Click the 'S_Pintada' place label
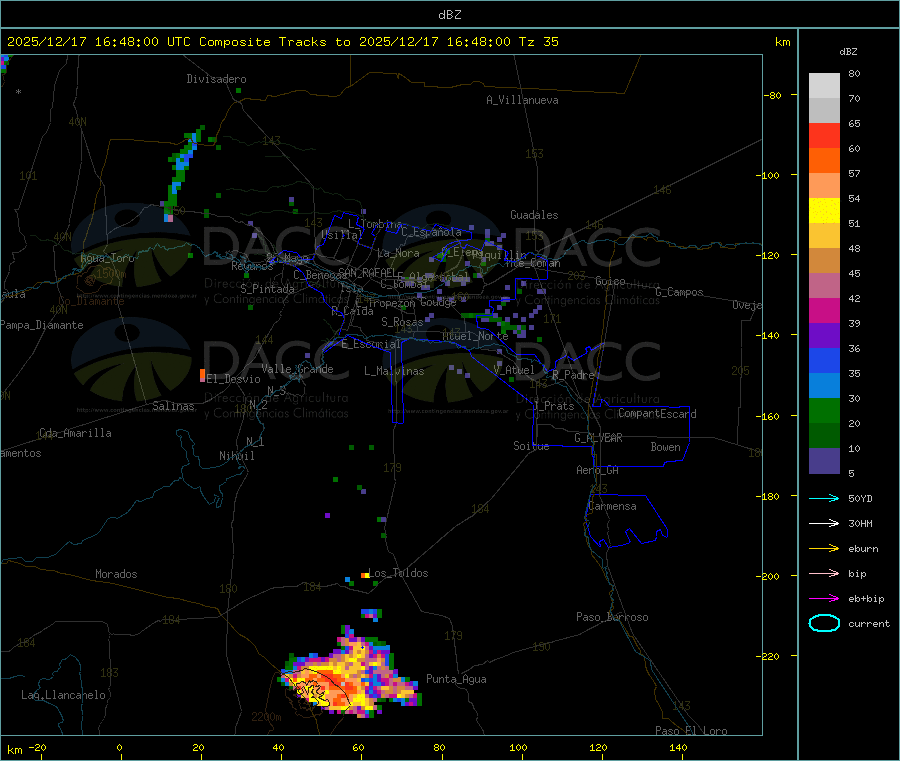 [267, 289]
